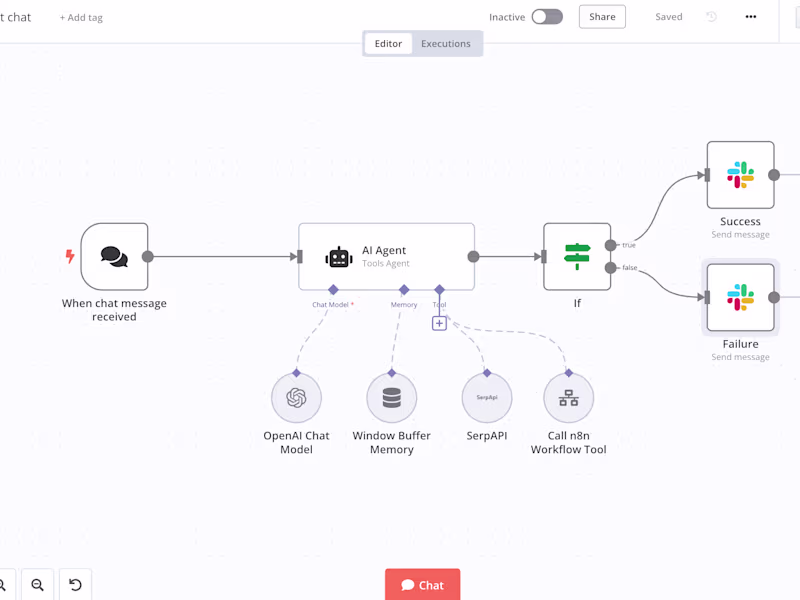
Task: Add a tag to the workflow
Action: click(x=80, y=17)
